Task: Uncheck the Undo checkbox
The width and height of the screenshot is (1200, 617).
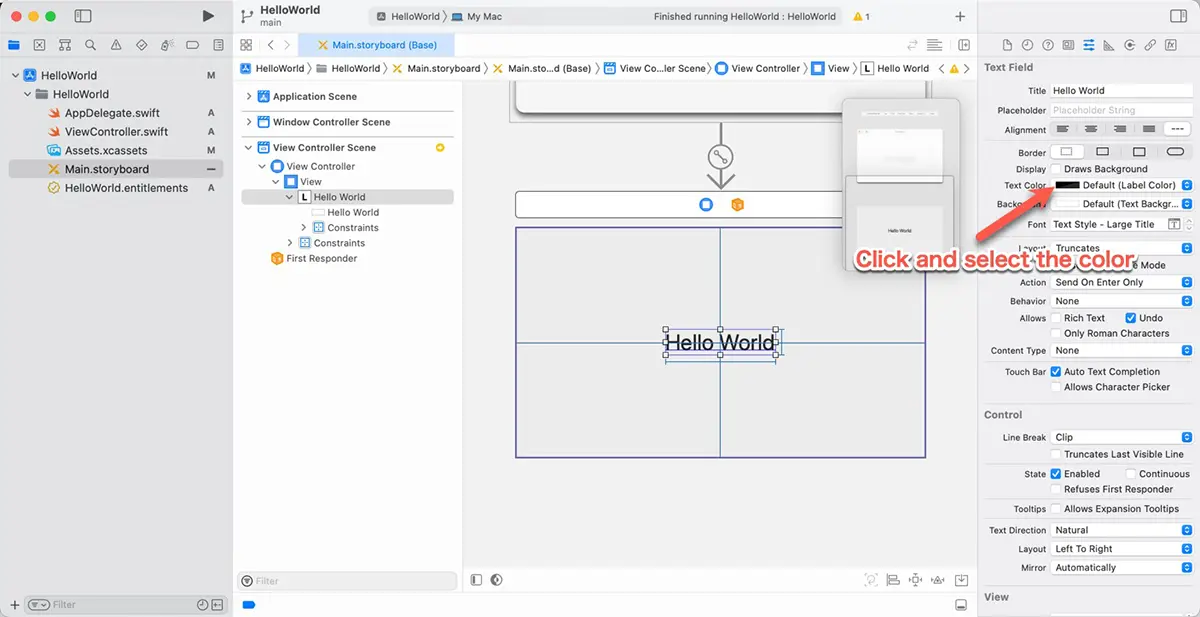Action: click(x=1131, y=318)
